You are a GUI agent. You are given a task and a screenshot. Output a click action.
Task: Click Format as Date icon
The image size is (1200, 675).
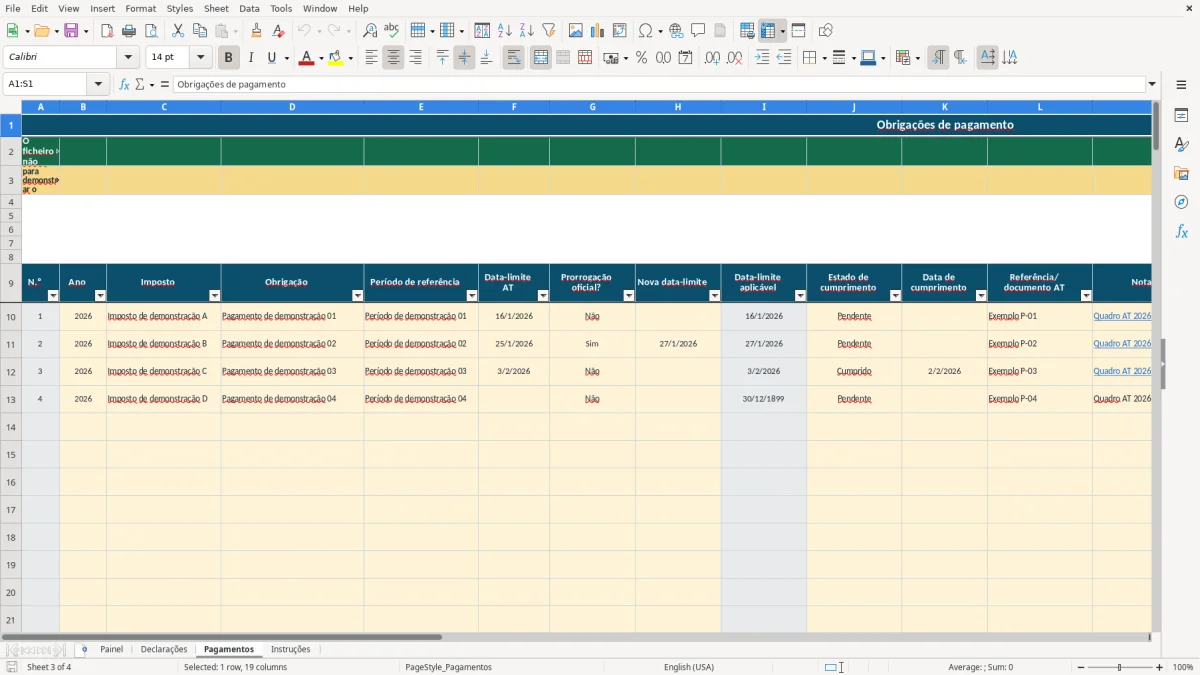pos(686,58)
